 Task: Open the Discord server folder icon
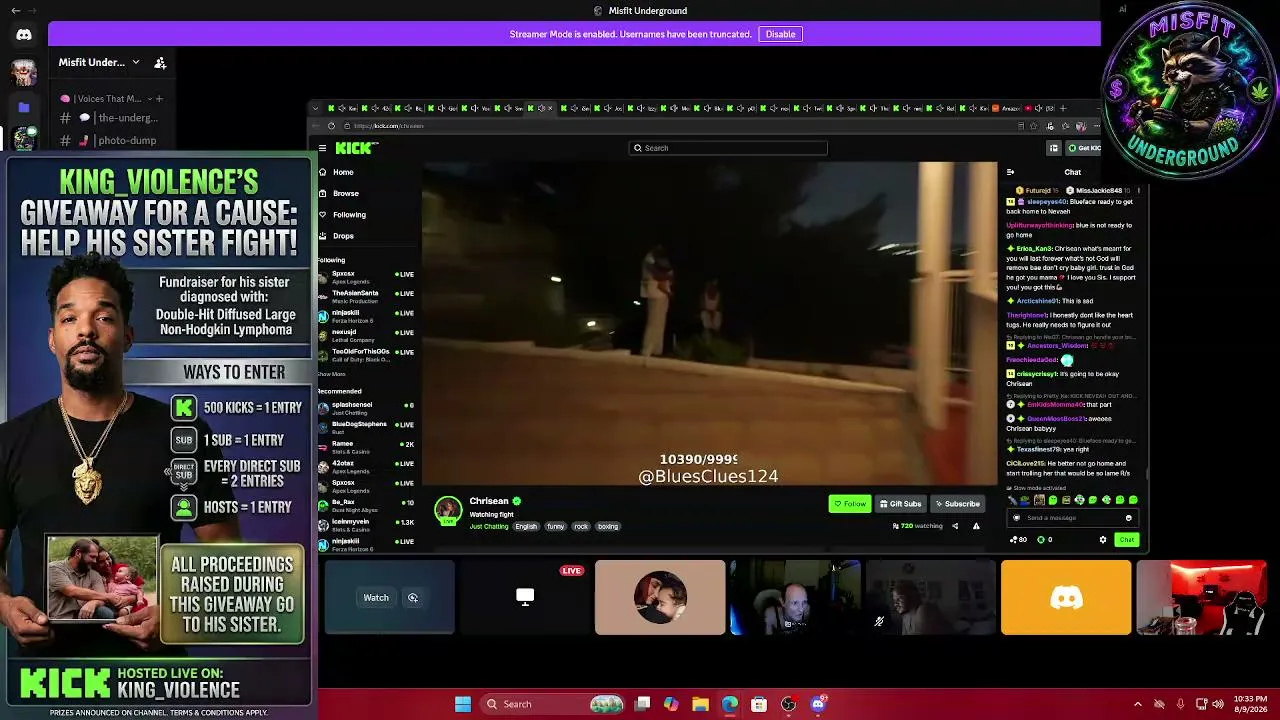point(24,107)
